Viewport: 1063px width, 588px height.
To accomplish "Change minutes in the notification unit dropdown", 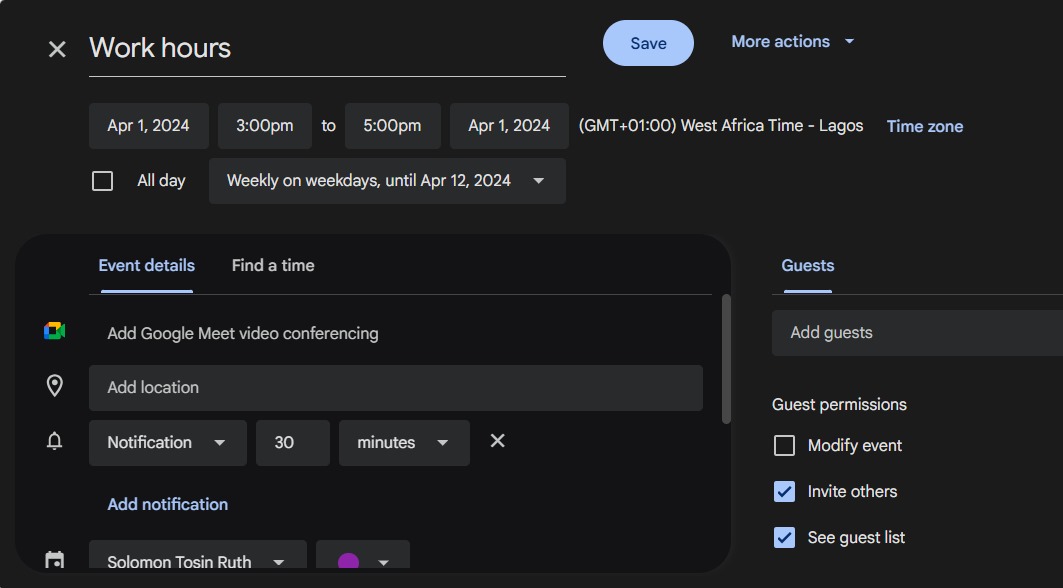I will (404, 441).
